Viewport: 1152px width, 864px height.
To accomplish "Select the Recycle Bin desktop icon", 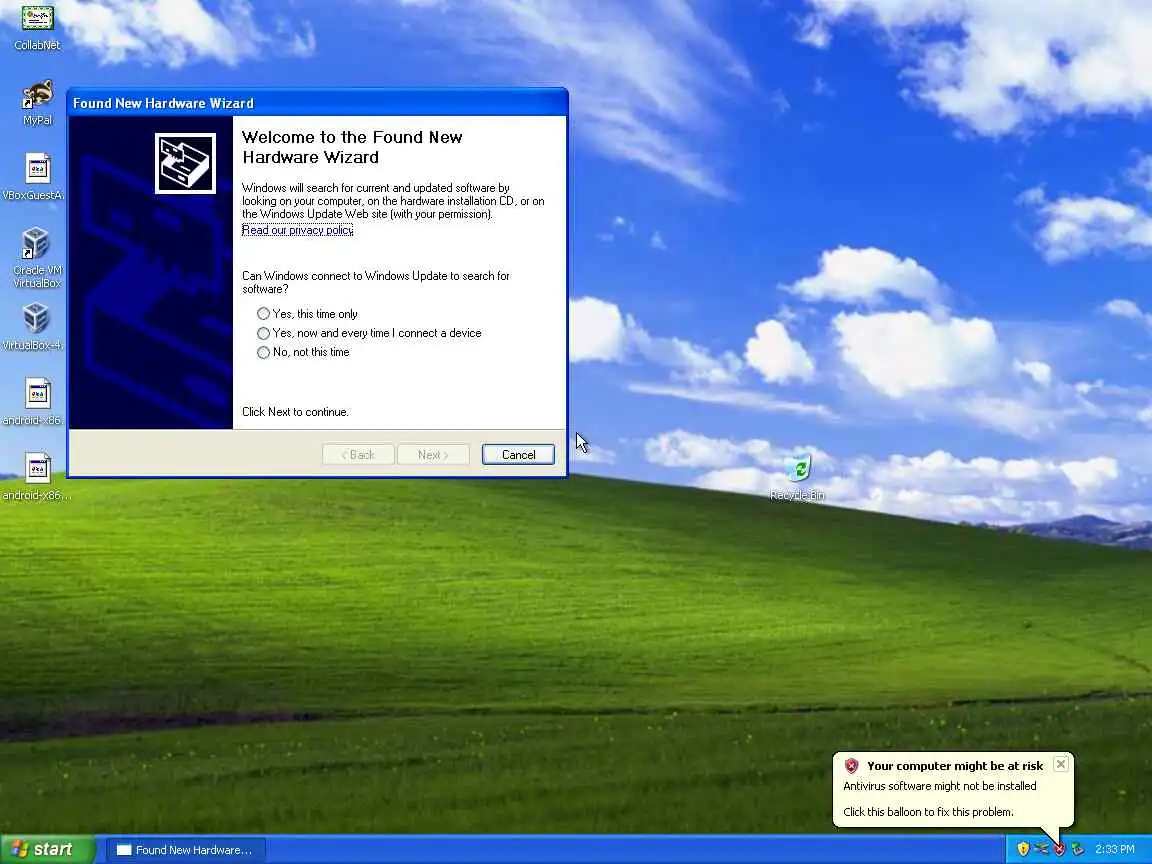I will click(797, 477).
